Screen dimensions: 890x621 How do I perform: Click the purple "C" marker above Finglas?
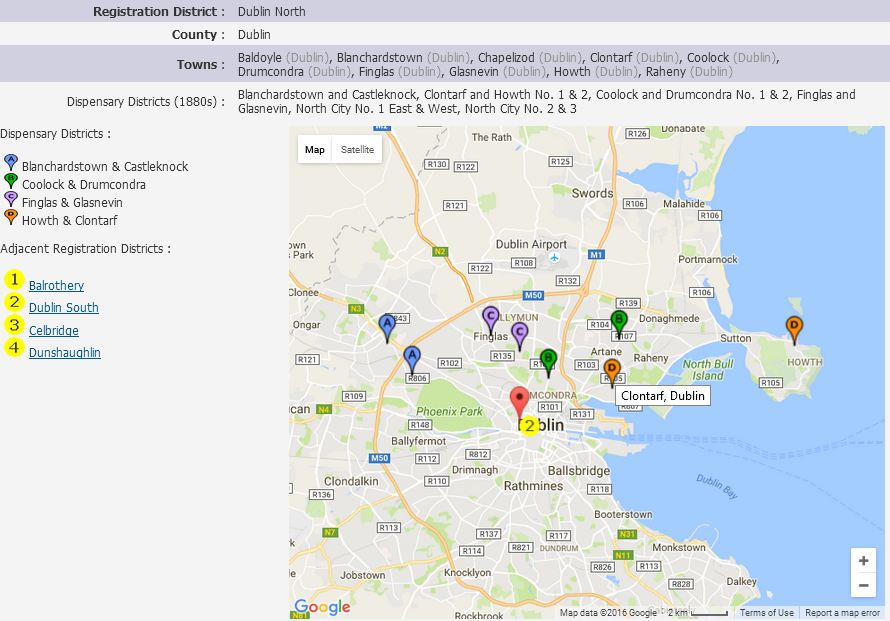(490, 316)
